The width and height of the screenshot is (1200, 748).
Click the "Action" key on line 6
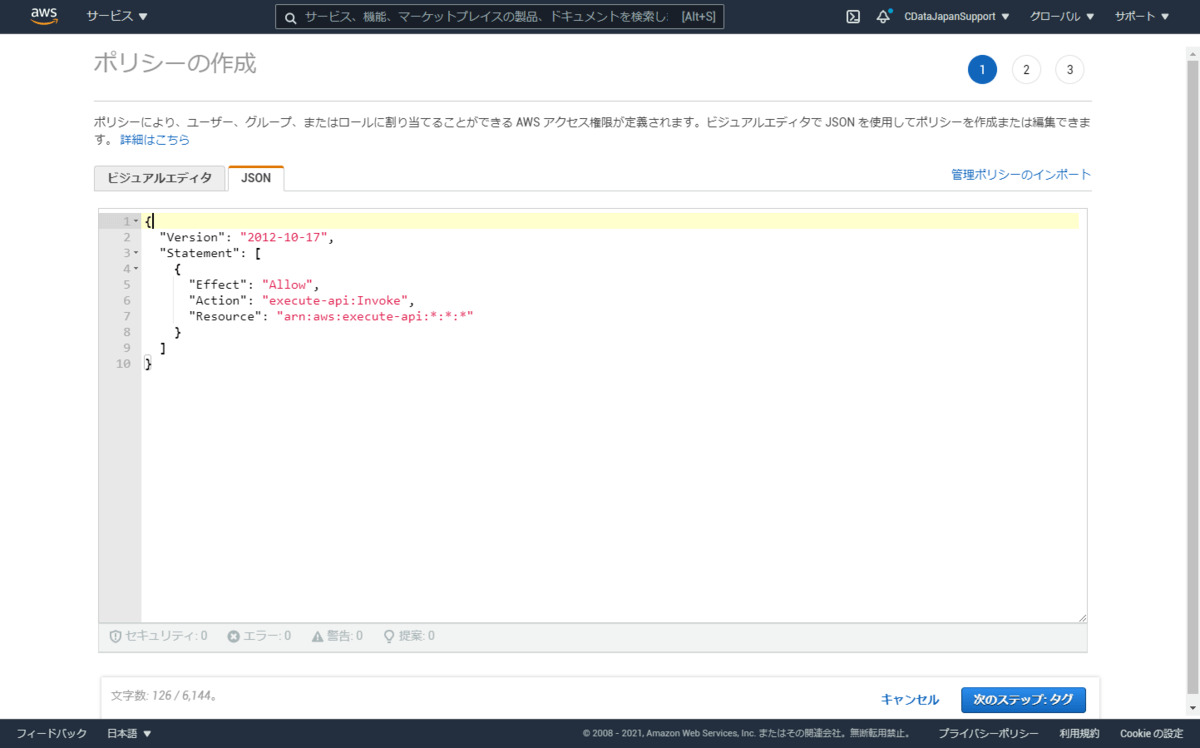click(218, 300)
